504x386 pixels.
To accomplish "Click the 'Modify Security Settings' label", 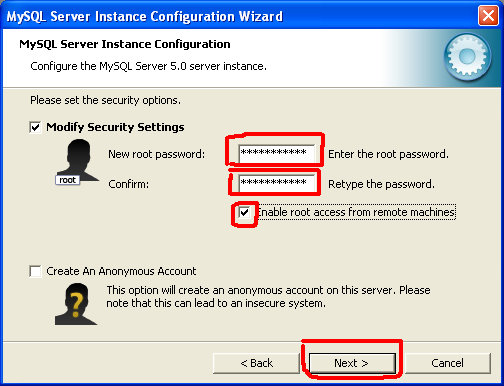I will click(115, 127).
